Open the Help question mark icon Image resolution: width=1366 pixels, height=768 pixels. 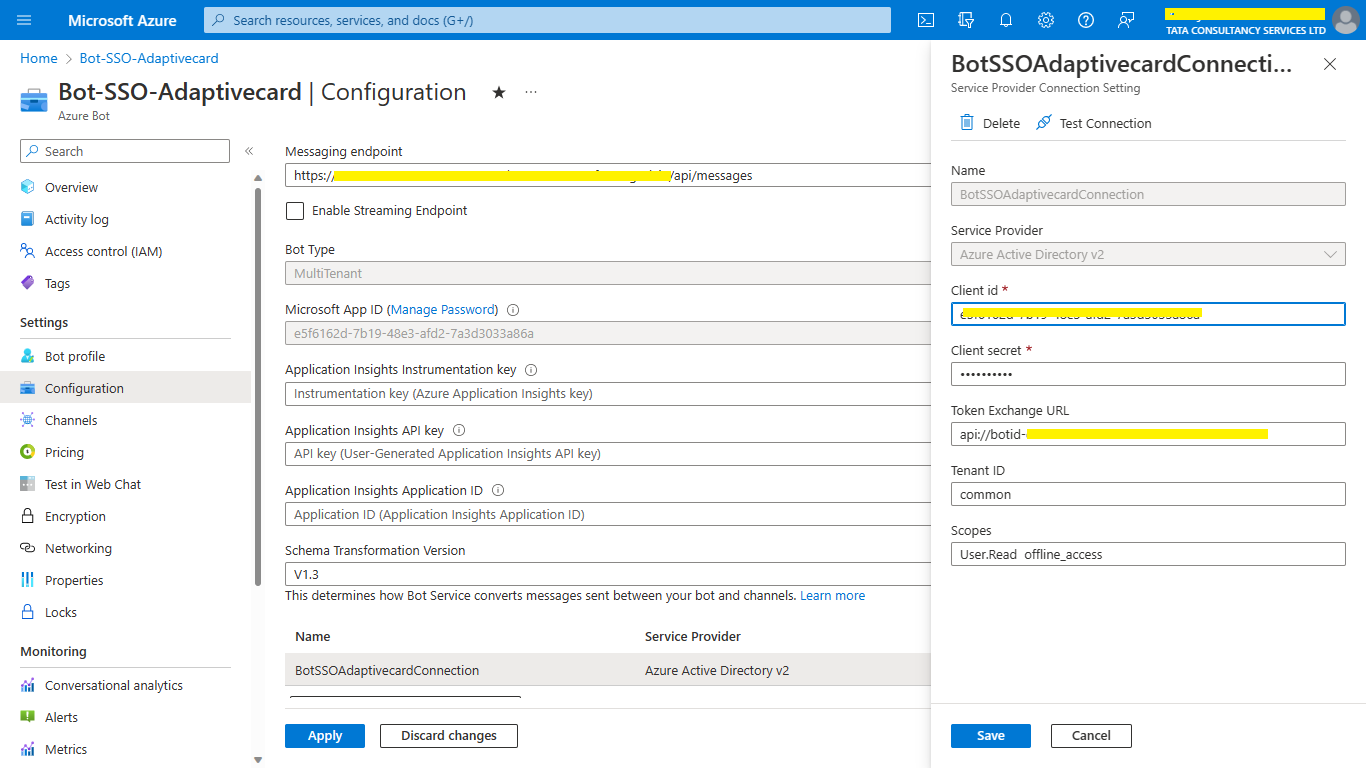point(1086,20)
